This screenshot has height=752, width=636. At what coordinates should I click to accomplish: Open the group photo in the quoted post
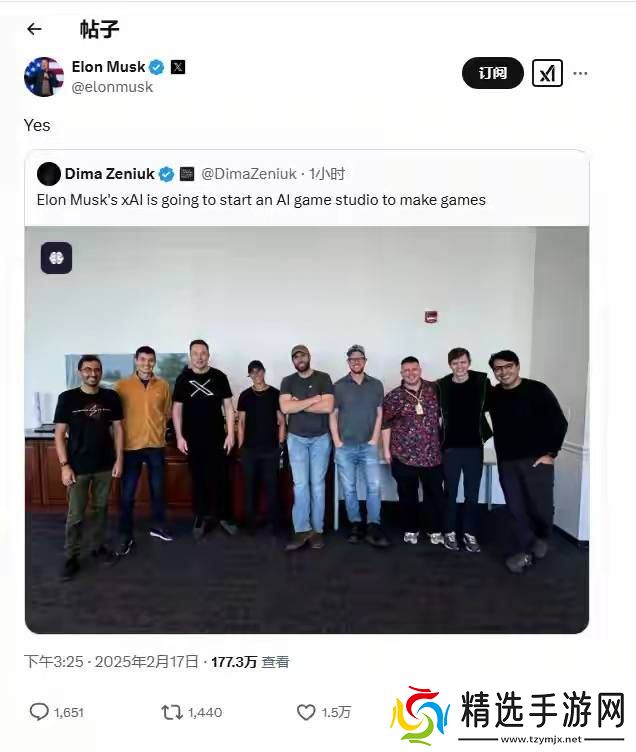[307, 430]
